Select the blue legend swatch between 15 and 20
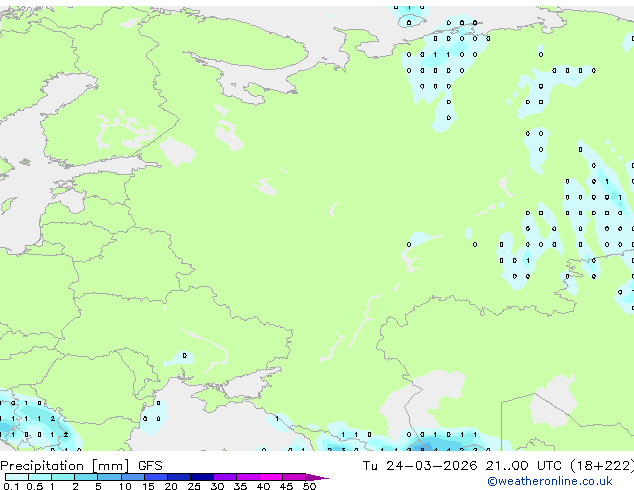634x490 pixels. 156,477
